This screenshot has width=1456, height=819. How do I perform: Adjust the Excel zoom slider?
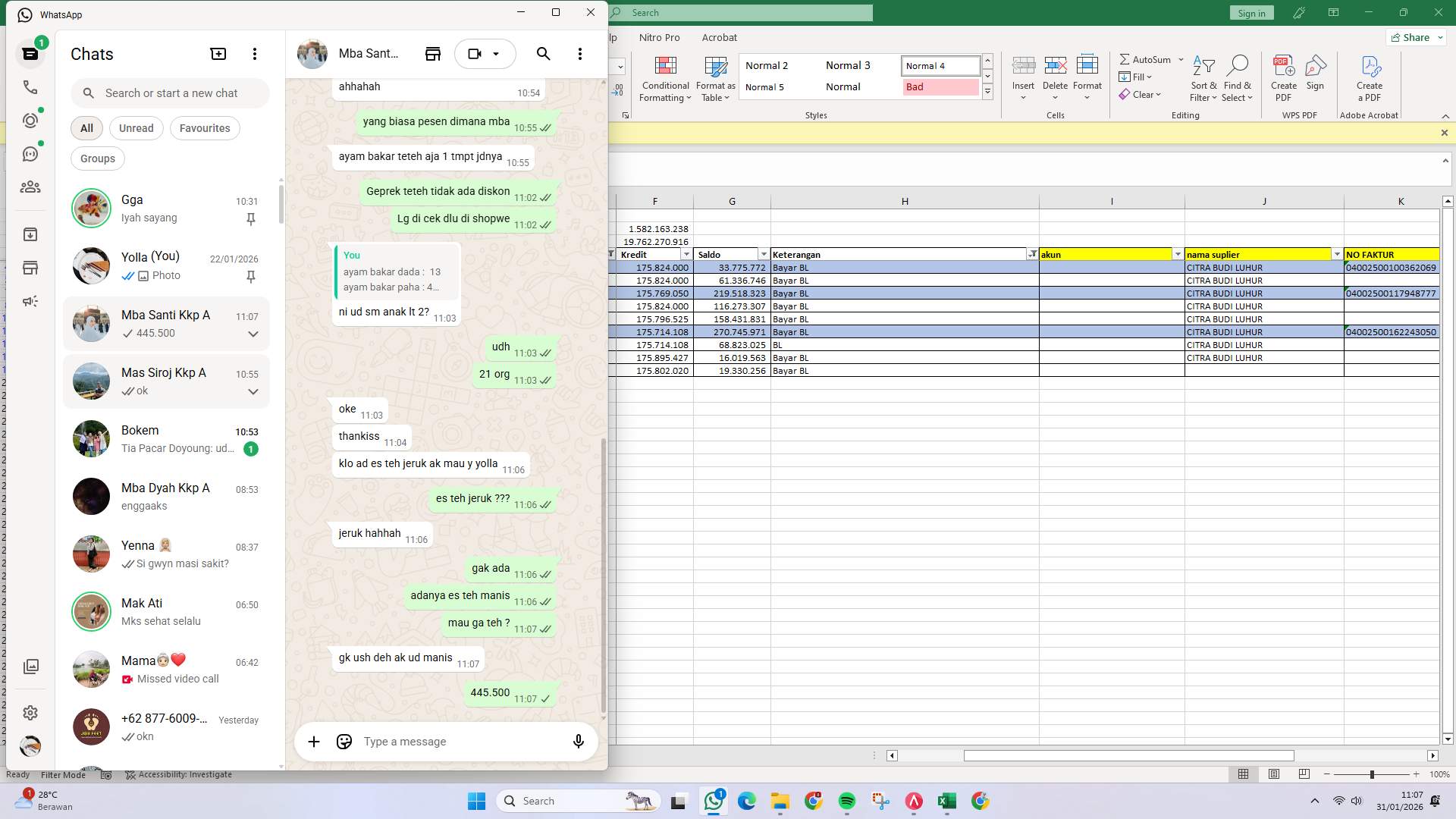pyautogui.click(x=1371, y=774)
